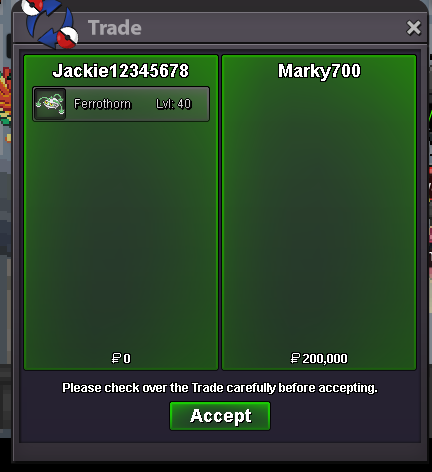
Task: Click the empty area of Marky700's offer panel
Action: pos(319,217)
